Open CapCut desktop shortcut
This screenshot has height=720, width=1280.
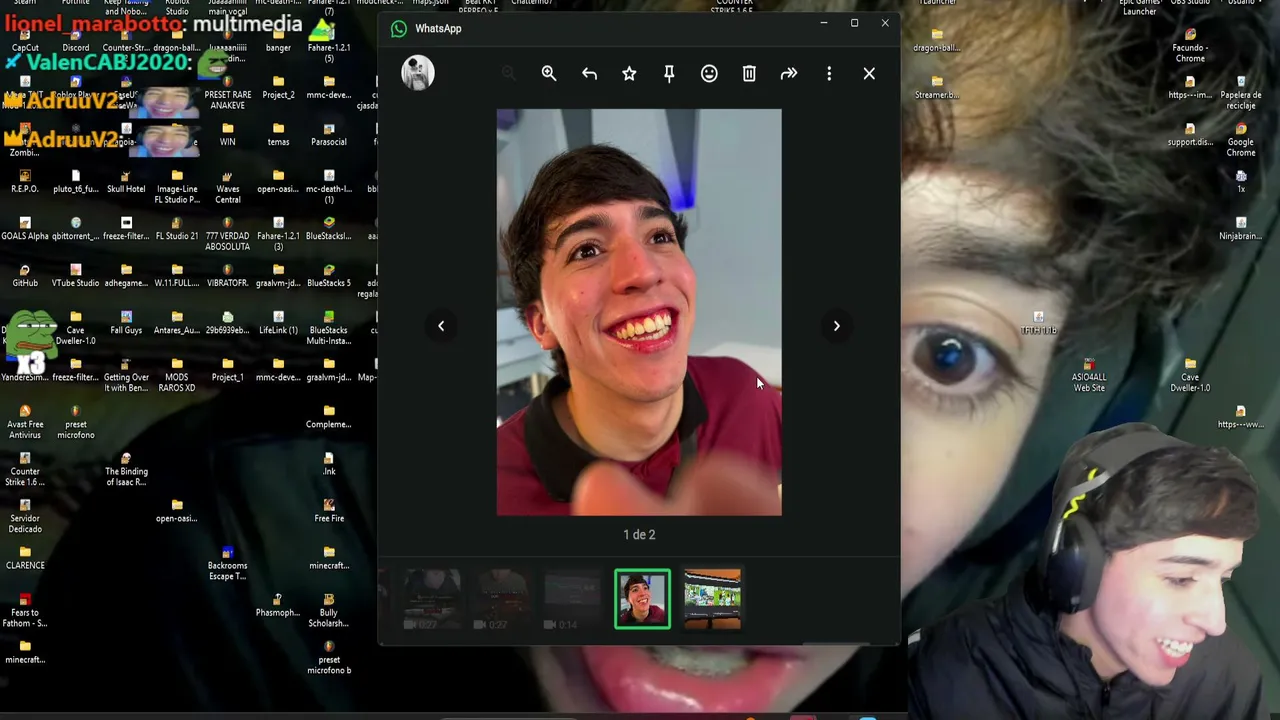(25, 40)
